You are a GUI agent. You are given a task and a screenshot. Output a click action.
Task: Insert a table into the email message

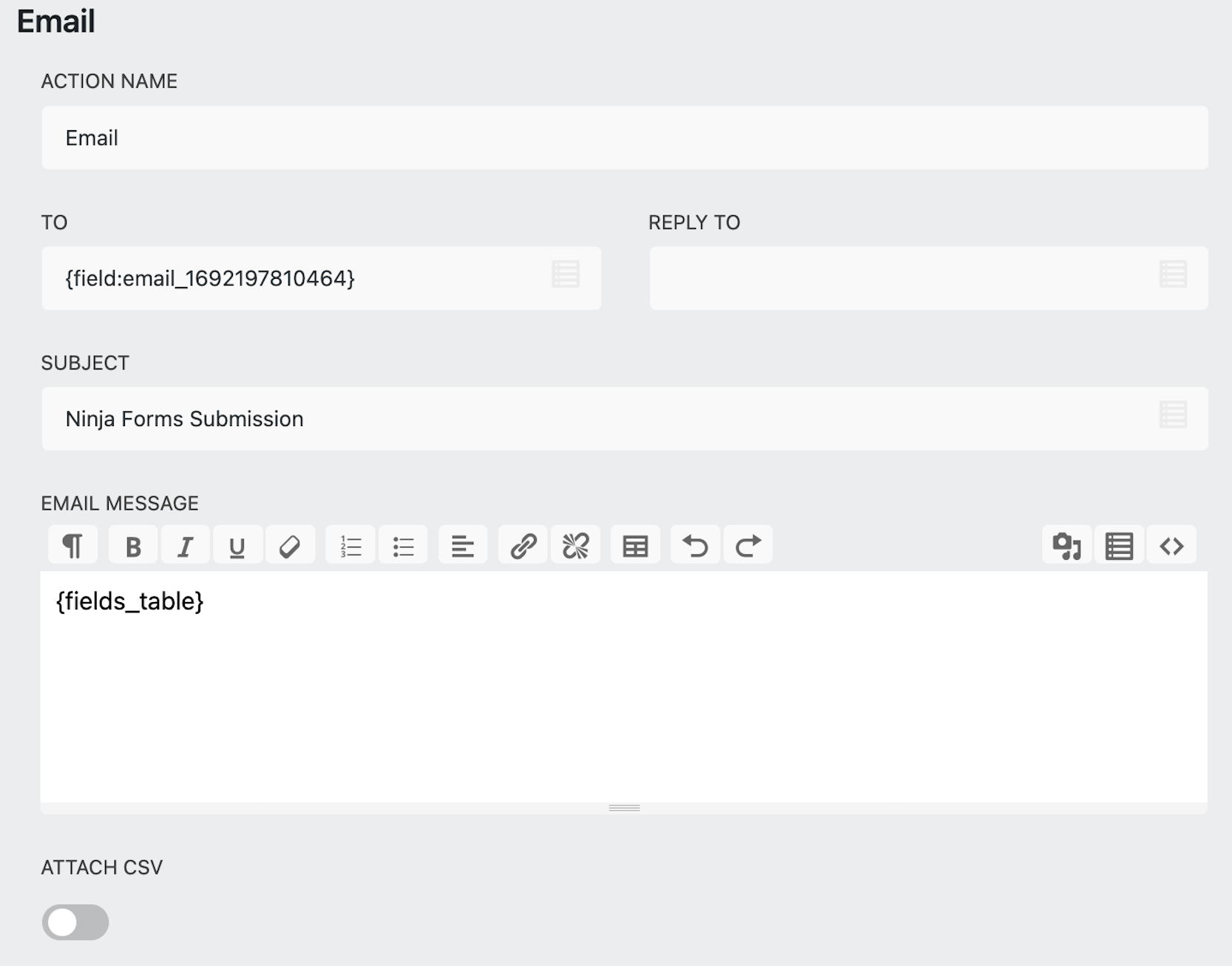tap(635, 545)
